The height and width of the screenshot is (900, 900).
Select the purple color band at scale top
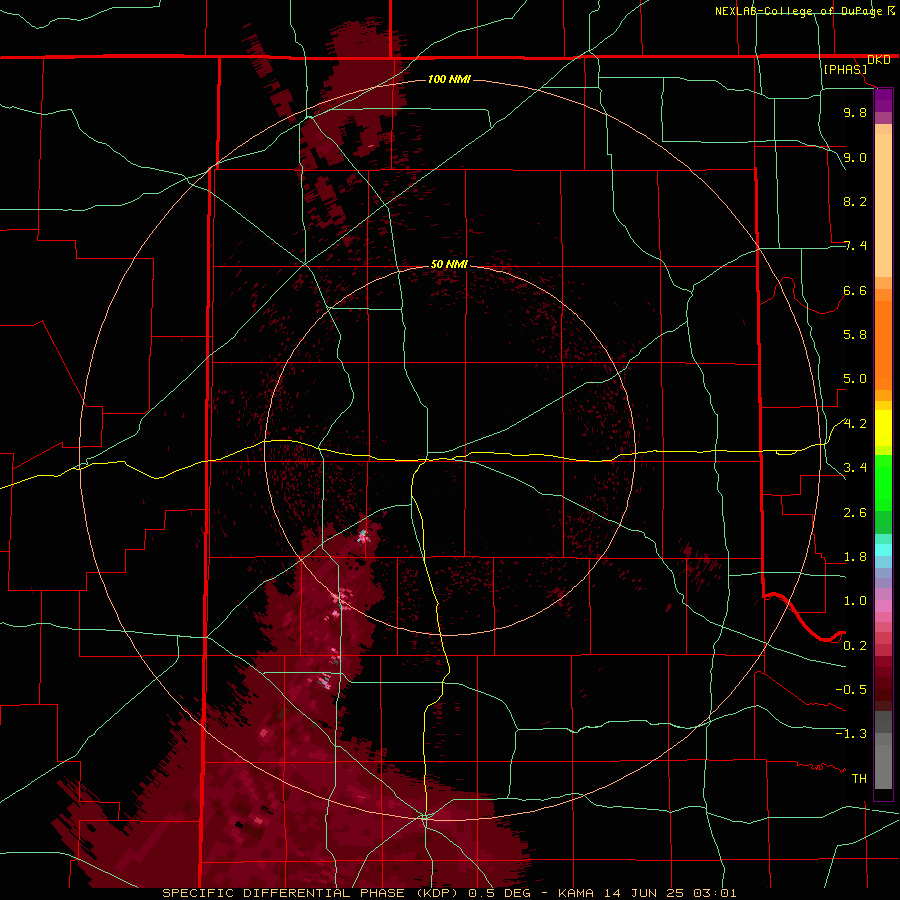tap(883, 100)
